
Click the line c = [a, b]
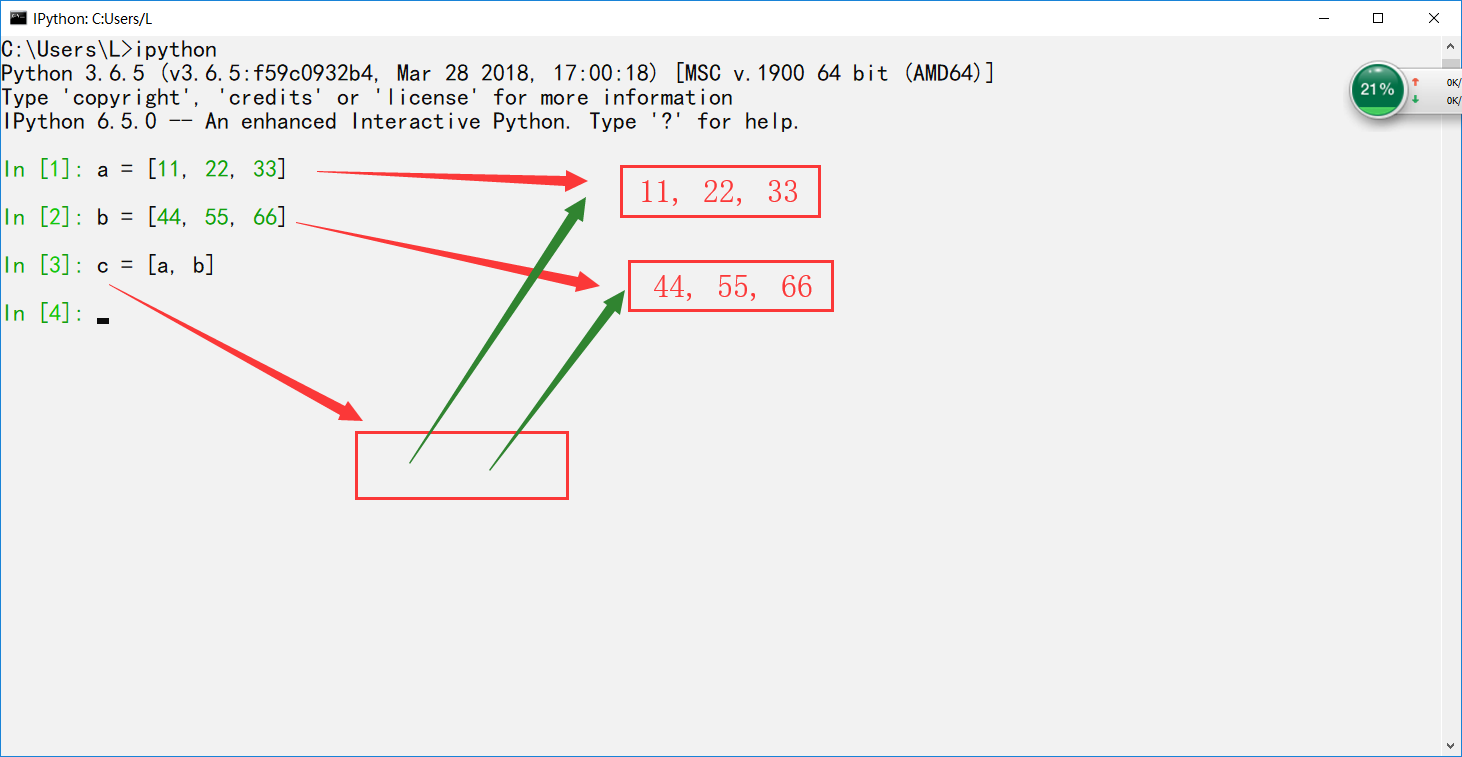coord(155,265)
